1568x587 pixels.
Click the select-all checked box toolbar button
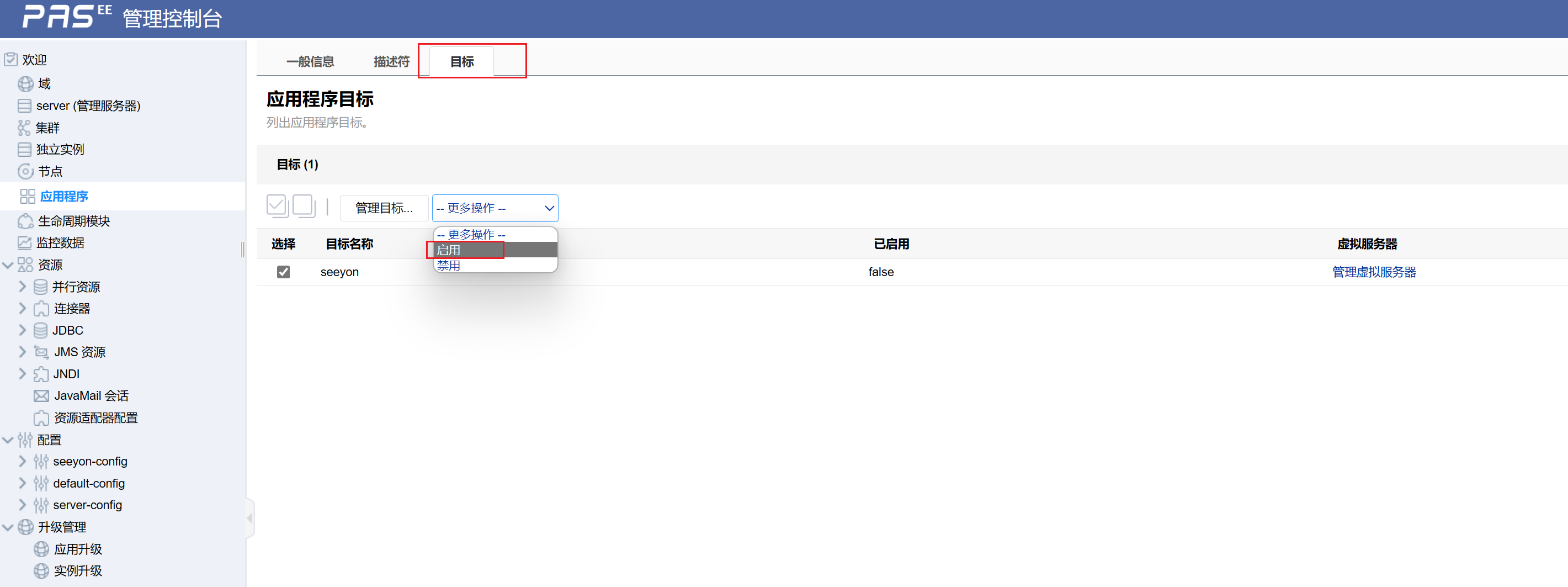[x=278, y=207]
